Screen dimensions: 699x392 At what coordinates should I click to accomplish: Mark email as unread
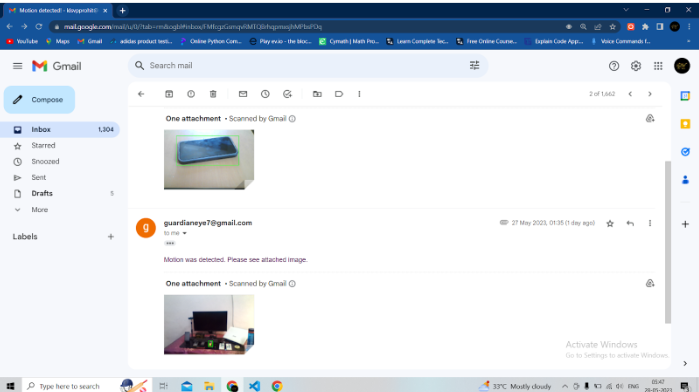tap(243, 94)
